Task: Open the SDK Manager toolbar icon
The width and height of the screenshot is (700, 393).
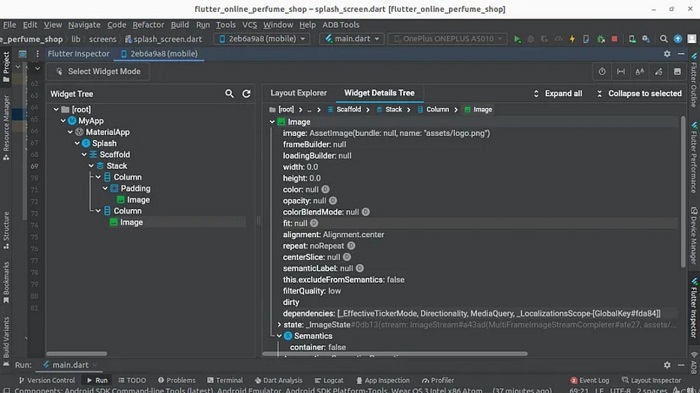Action: click(x=646, y=39)
